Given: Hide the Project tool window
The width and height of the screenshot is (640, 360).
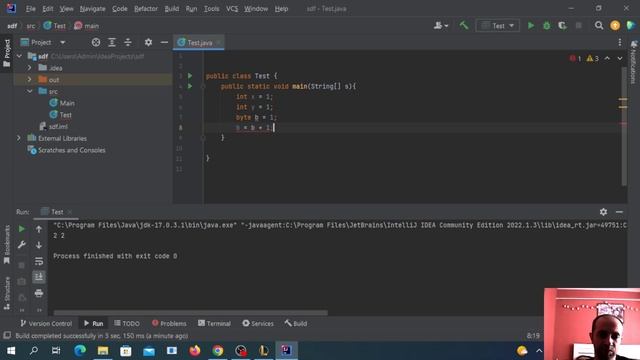Looking at the screenshot, I should click(x=164, y=42).
